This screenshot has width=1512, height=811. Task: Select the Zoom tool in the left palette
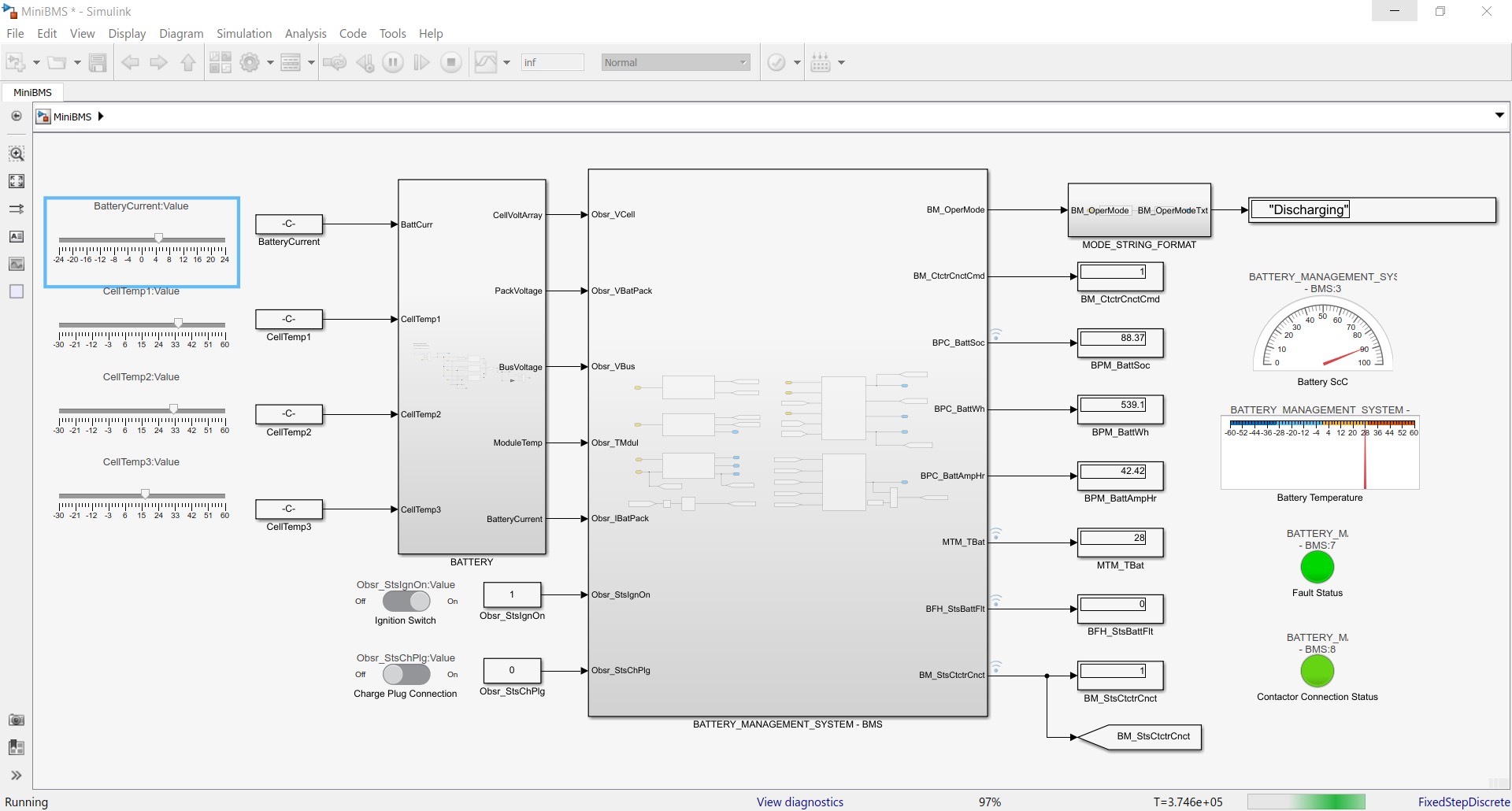click(x=17, y=154)
